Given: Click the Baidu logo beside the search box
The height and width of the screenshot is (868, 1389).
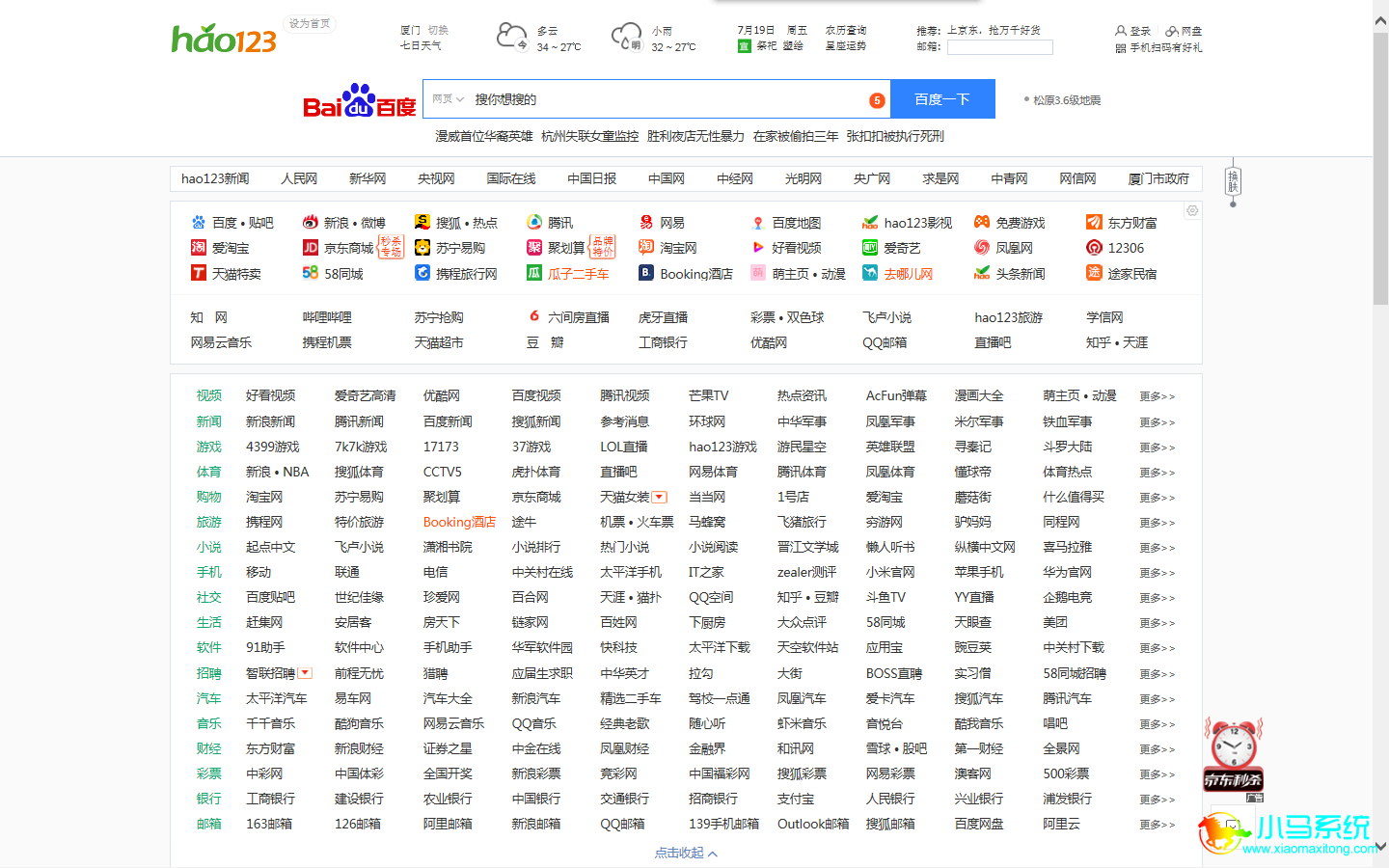Looking at the screenshot, I should (359, 100).
